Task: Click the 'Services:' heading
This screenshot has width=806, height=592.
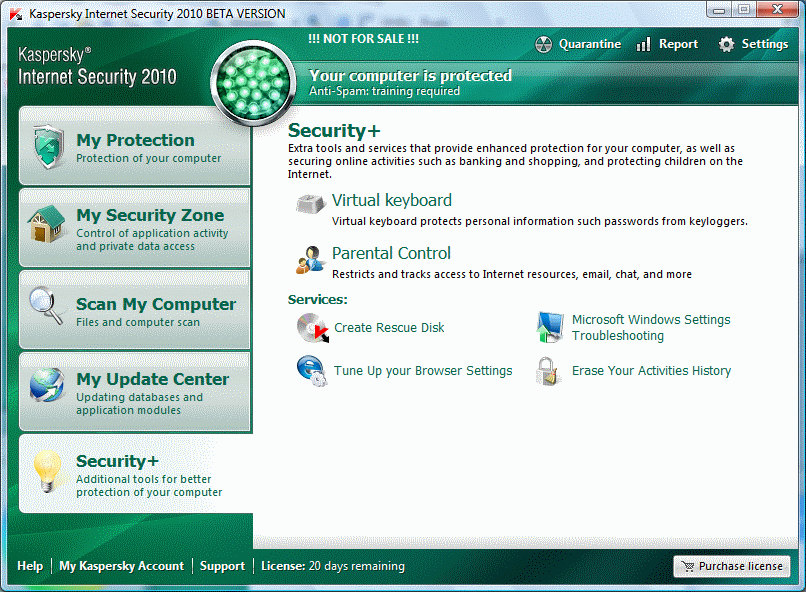Action: point(318,300)
